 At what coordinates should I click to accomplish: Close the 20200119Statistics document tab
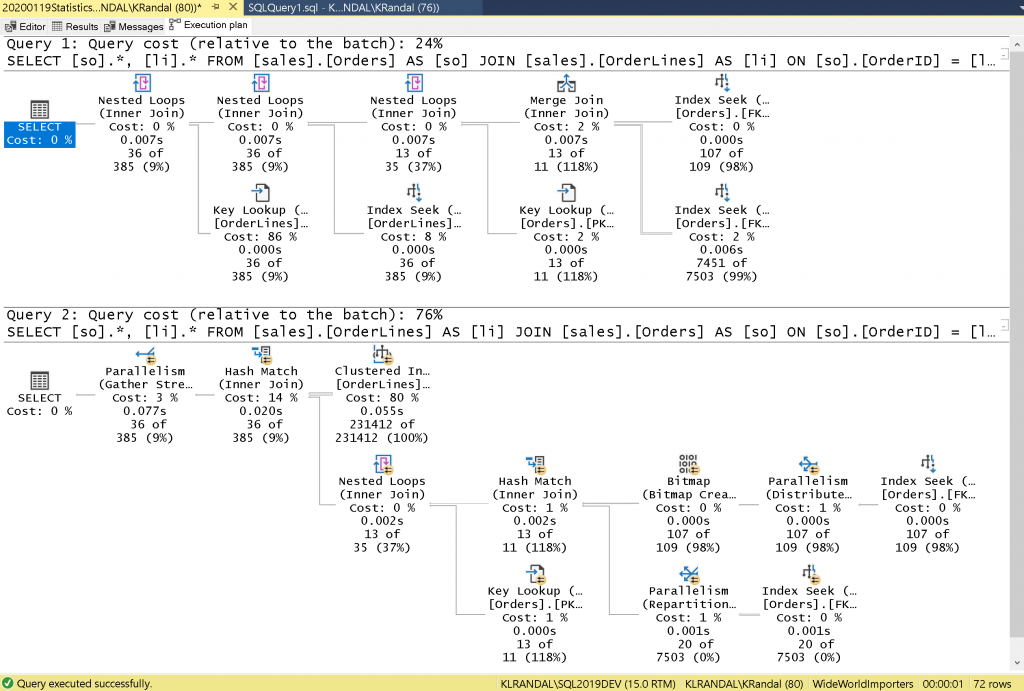(x=233, y=7)
